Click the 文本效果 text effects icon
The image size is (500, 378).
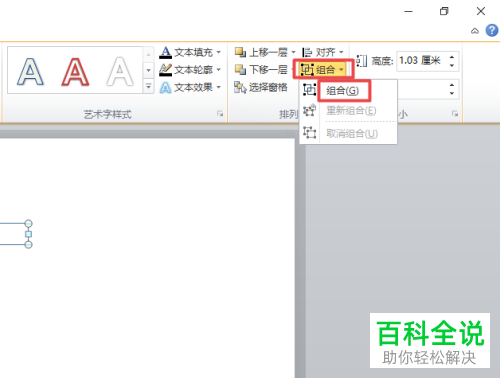(165, 87)
